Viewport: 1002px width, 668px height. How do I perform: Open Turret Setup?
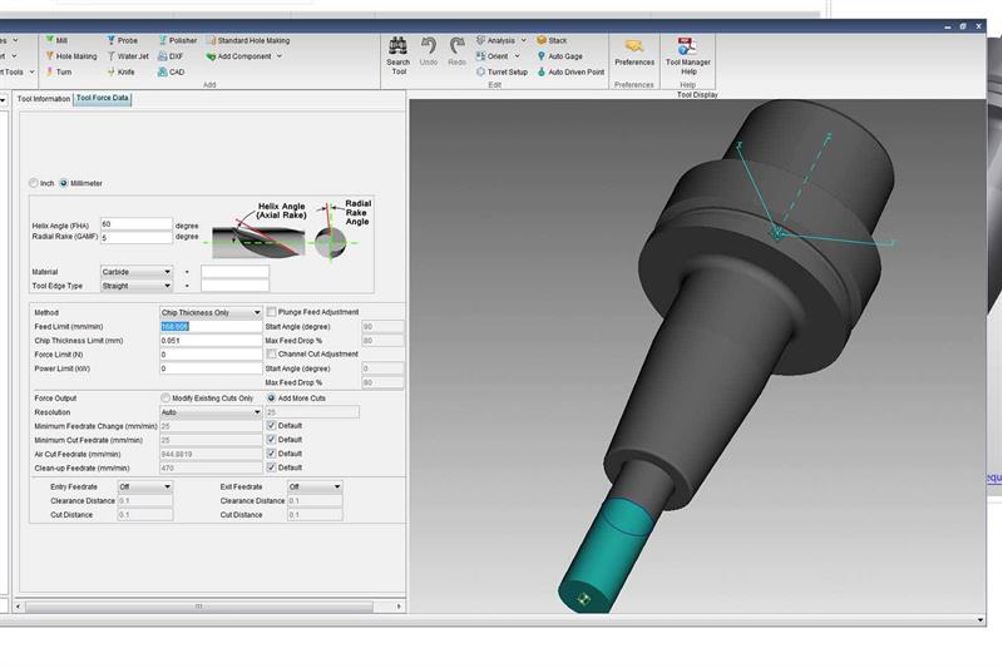502,72
